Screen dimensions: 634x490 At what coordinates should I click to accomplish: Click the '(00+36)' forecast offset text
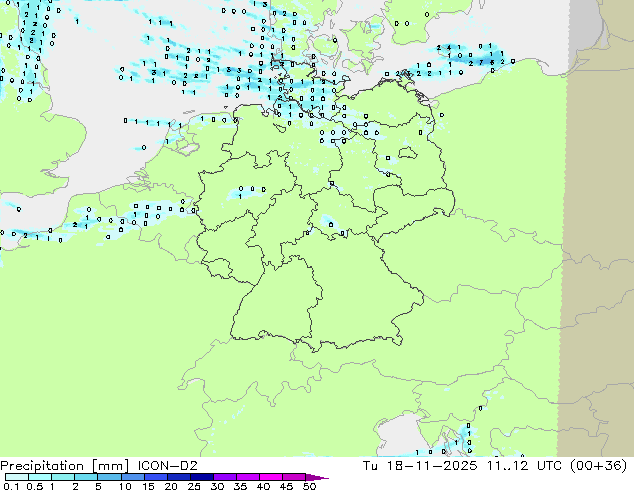[598, 466]
